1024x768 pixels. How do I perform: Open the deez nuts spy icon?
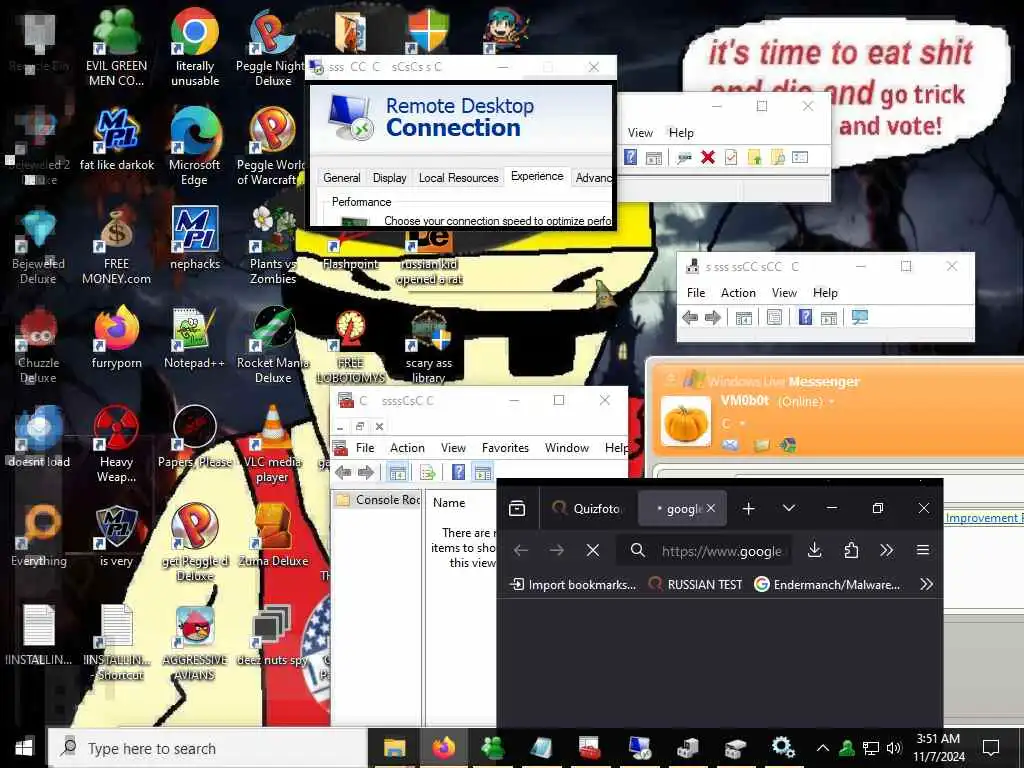pos(273,635)
